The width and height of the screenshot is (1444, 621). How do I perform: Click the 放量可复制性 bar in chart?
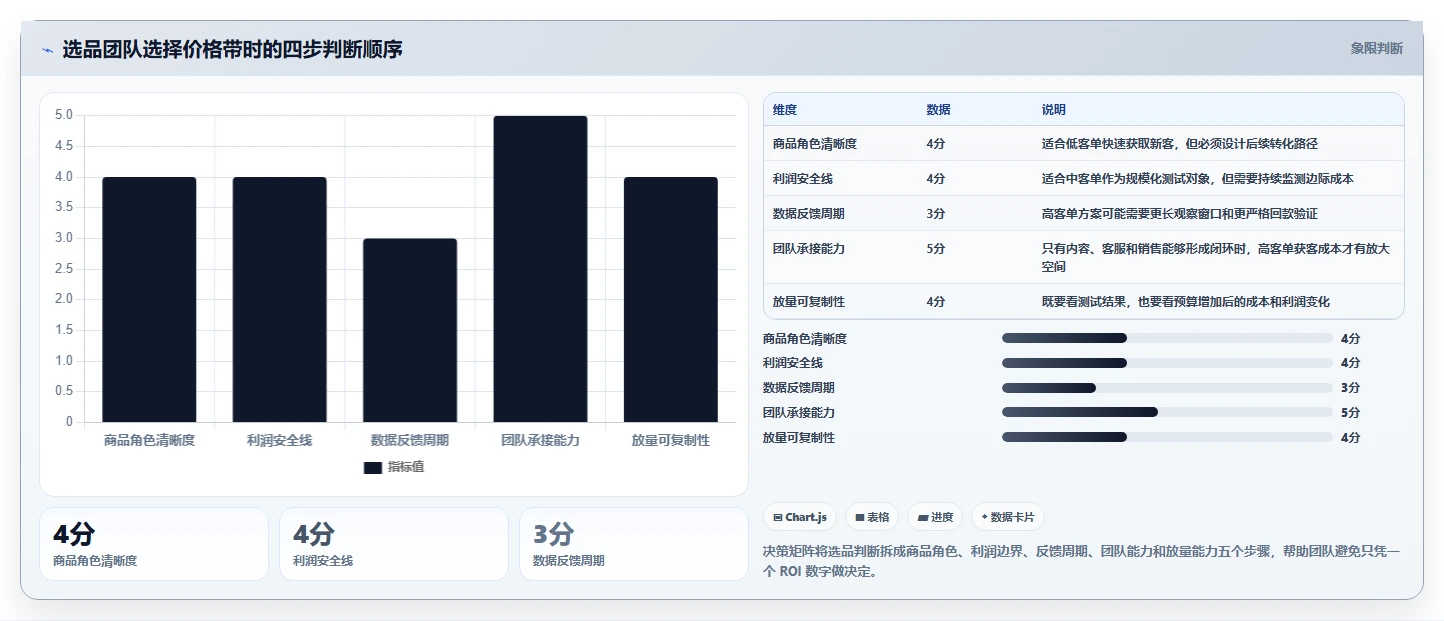671,299
